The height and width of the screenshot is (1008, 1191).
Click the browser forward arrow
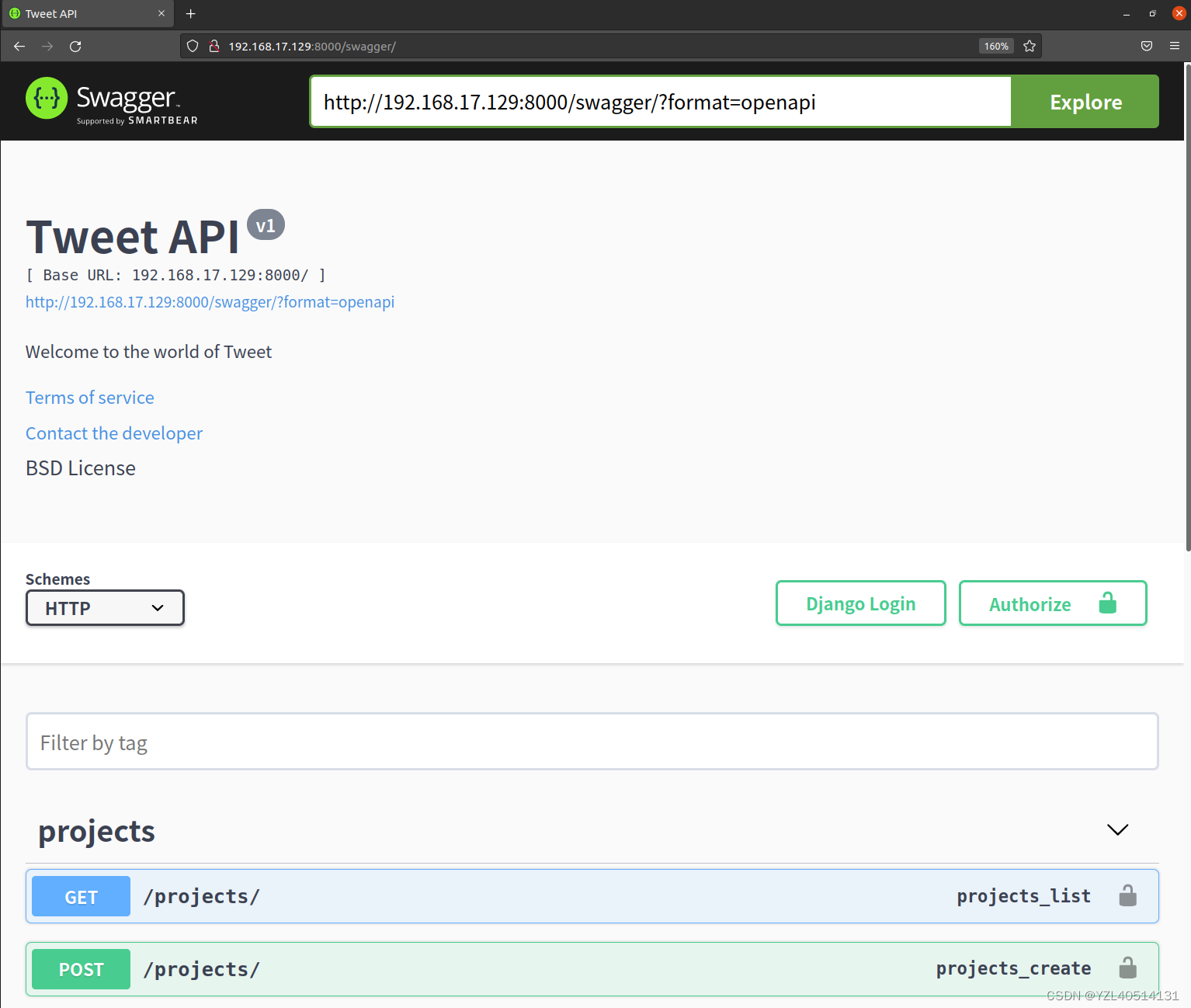point(47,47)
